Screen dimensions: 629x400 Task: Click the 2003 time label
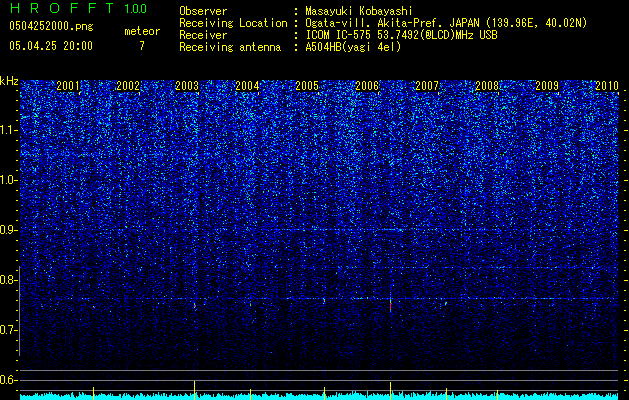click(x=187, y=85)
